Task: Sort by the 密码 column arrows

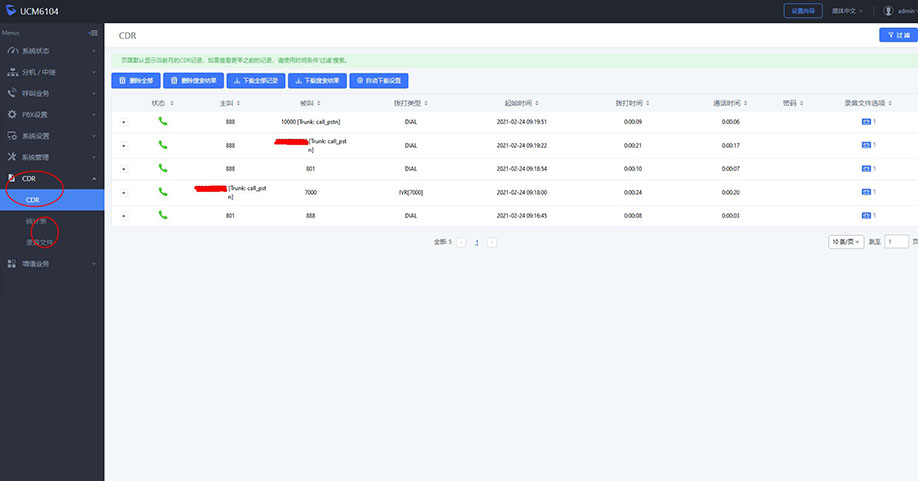Action: 801,103
